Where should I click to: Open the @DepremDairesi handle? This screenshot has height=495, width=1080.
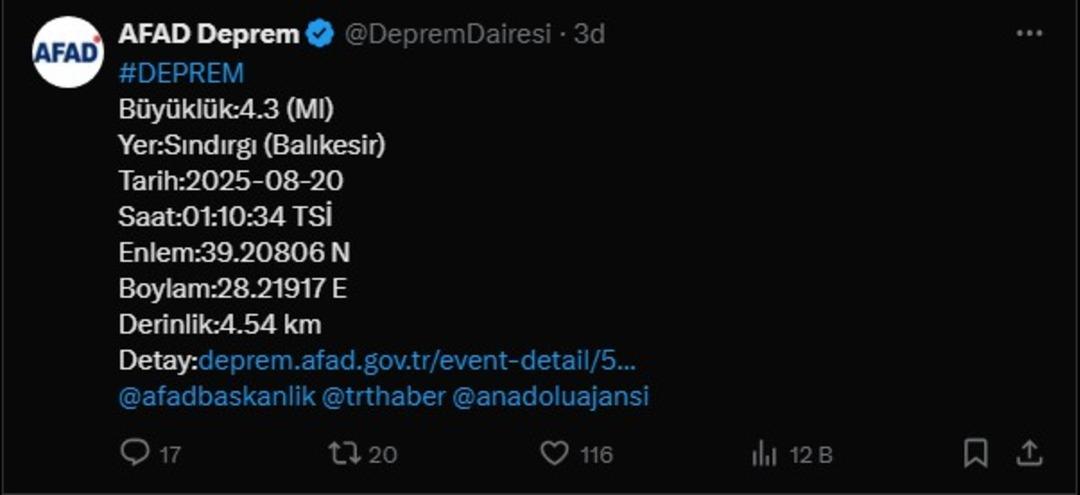coord(448,34)
